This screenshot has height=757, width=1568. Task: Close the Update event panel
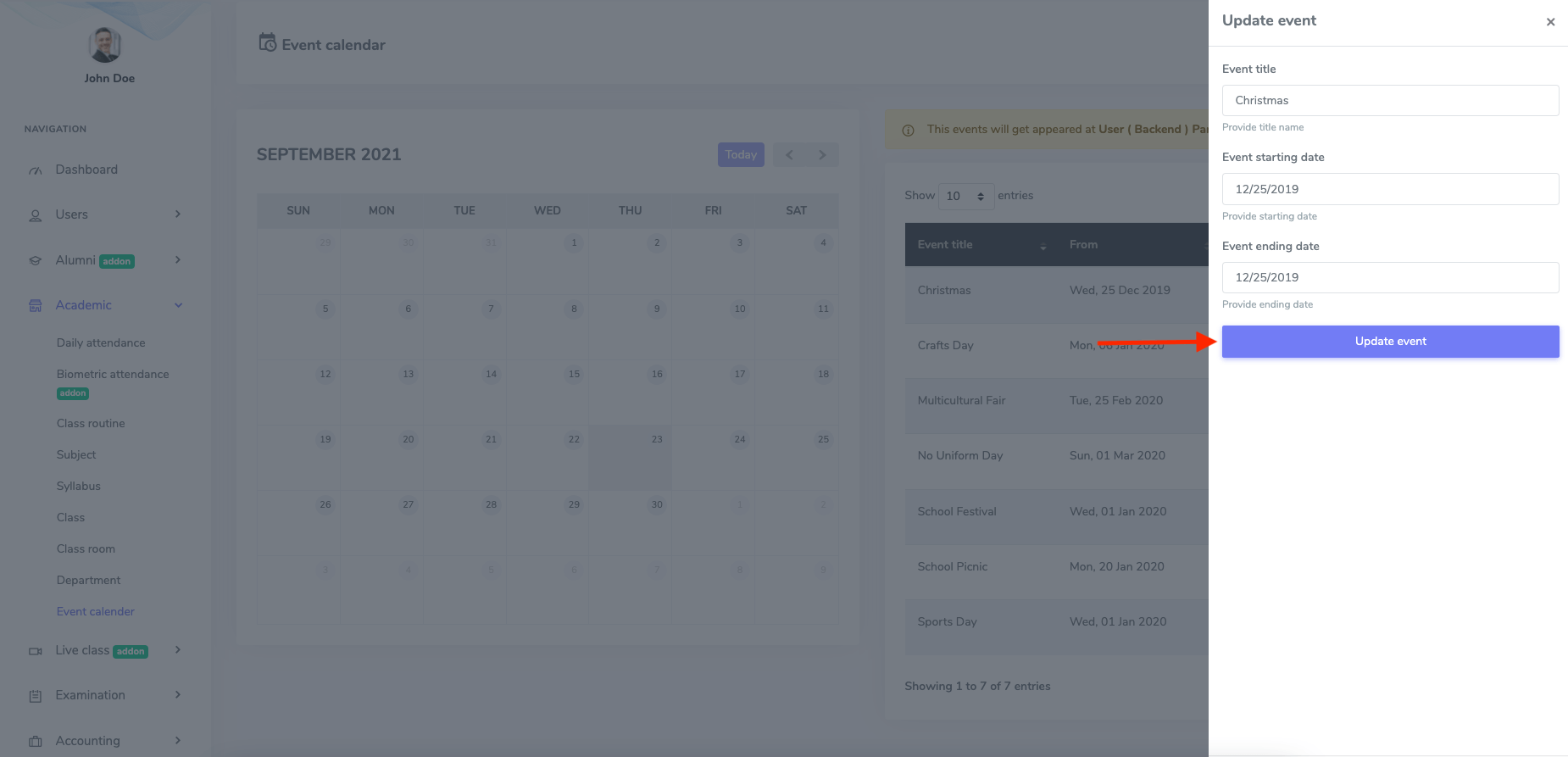point(1550,22)
